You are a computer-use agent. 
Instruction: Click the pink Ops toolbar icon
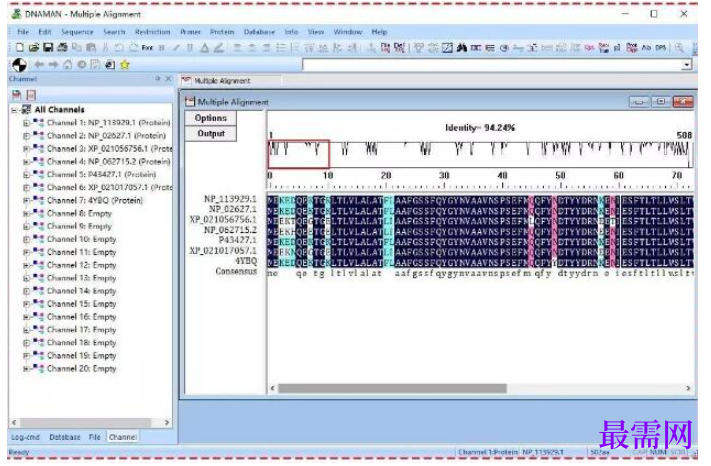pos(589,48)
